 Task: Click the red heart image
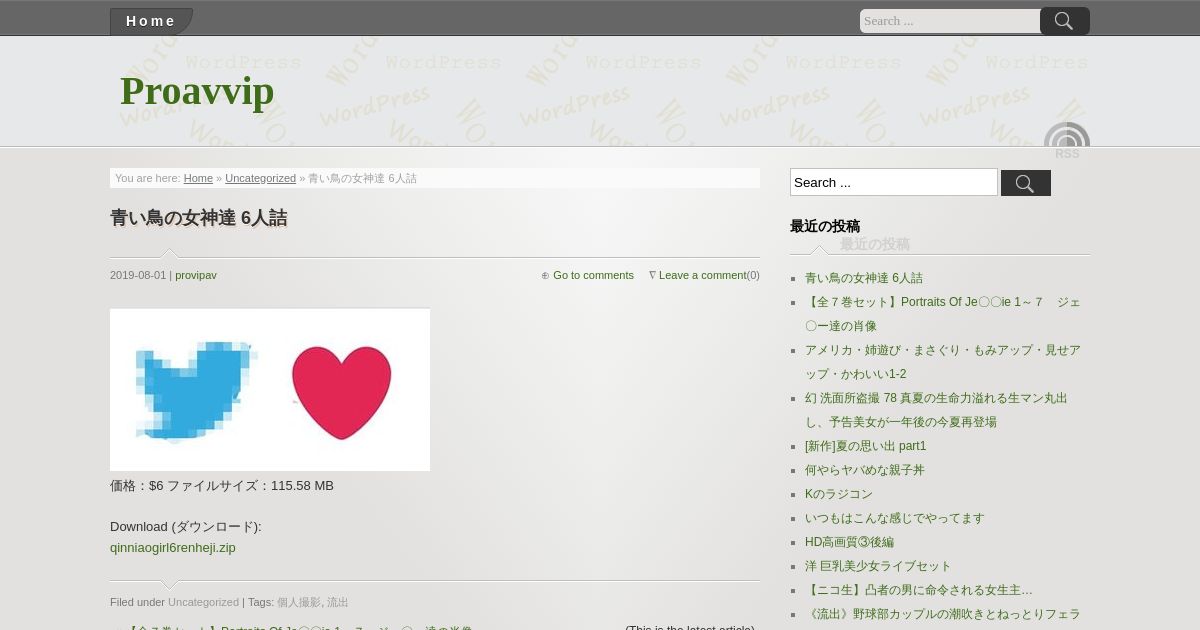click(x=341, y=392)
